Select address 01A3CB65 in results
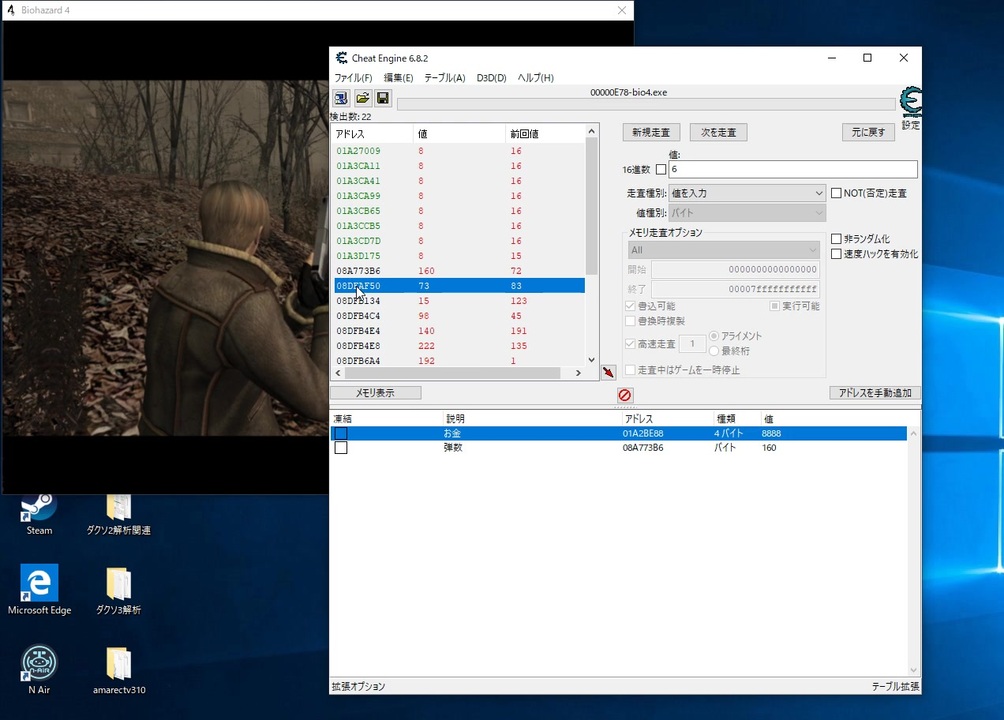Image resolution: width=1004 pixels, height=720 pixels. click(359, 211)
